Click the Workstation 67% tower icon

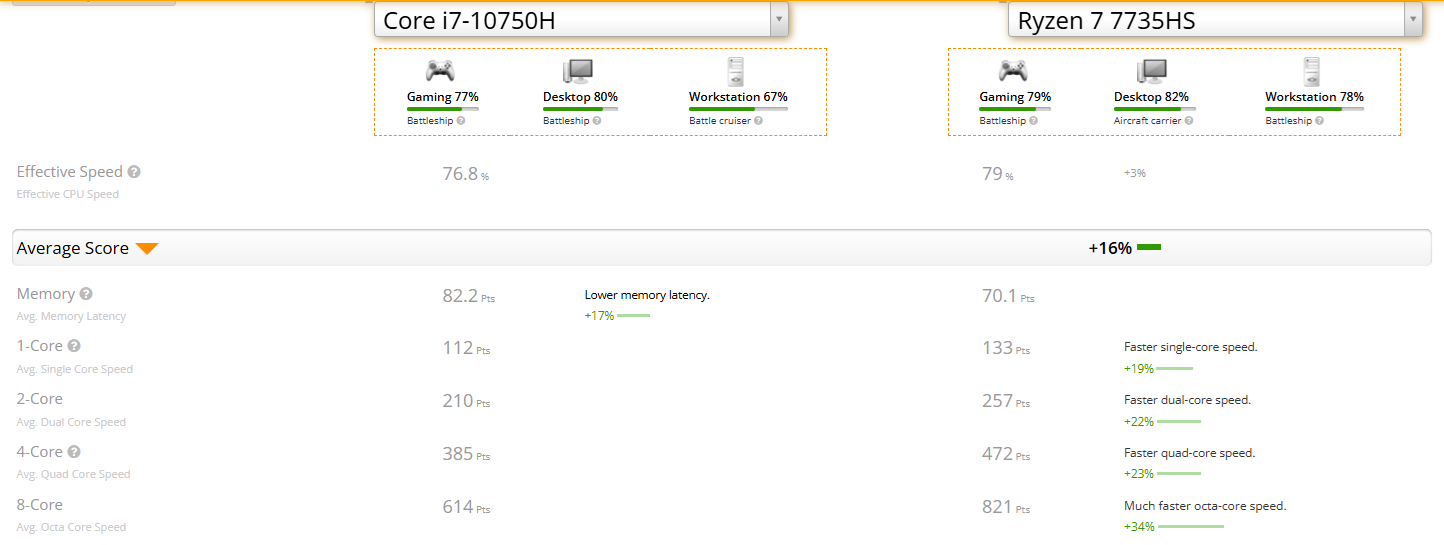point(736,70)
